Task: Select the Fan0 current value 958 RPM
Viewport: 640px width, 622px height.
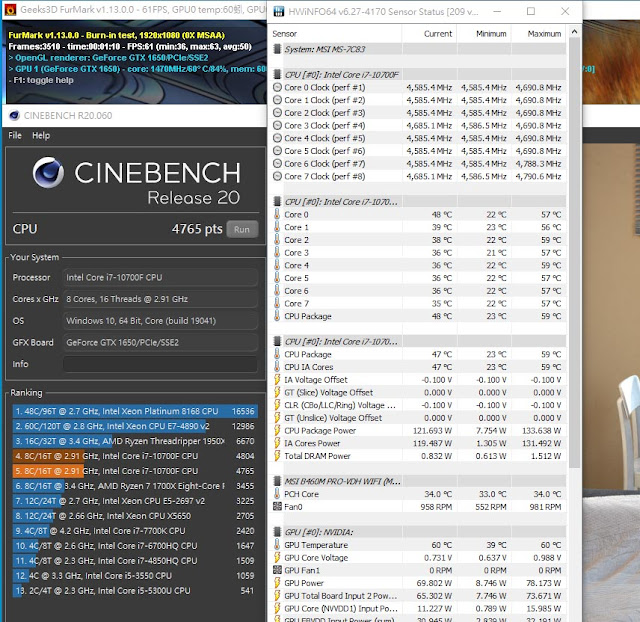Action: [436, 507]
